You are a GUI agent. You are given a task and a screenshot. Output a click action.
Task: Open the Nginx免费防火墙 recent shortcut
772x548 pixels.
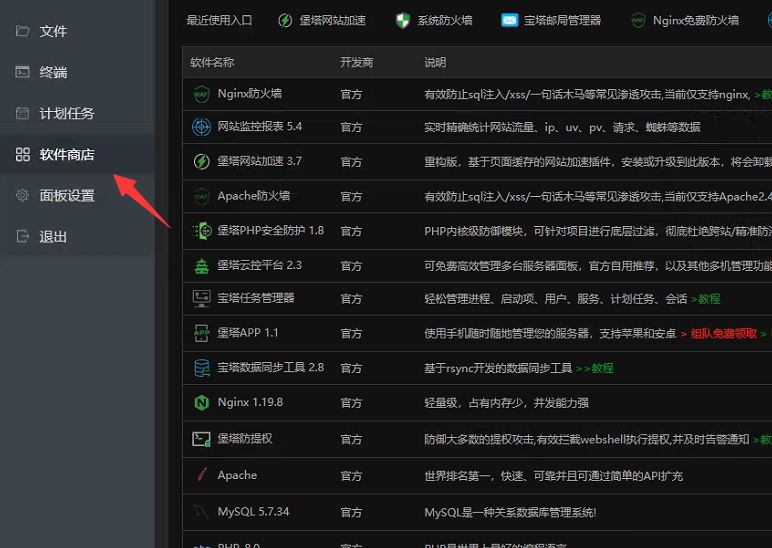[x=685, y=20]
